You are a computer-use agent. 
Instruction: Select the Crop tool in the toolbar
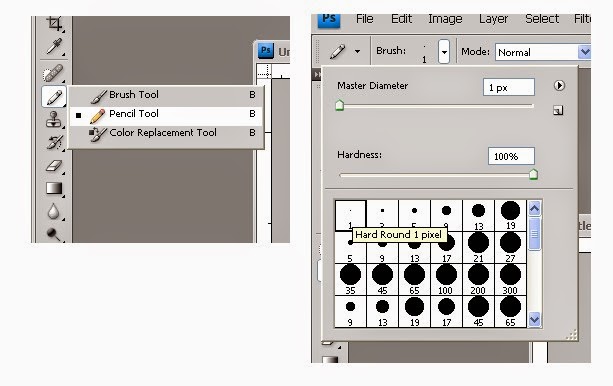tap(54, 23)
